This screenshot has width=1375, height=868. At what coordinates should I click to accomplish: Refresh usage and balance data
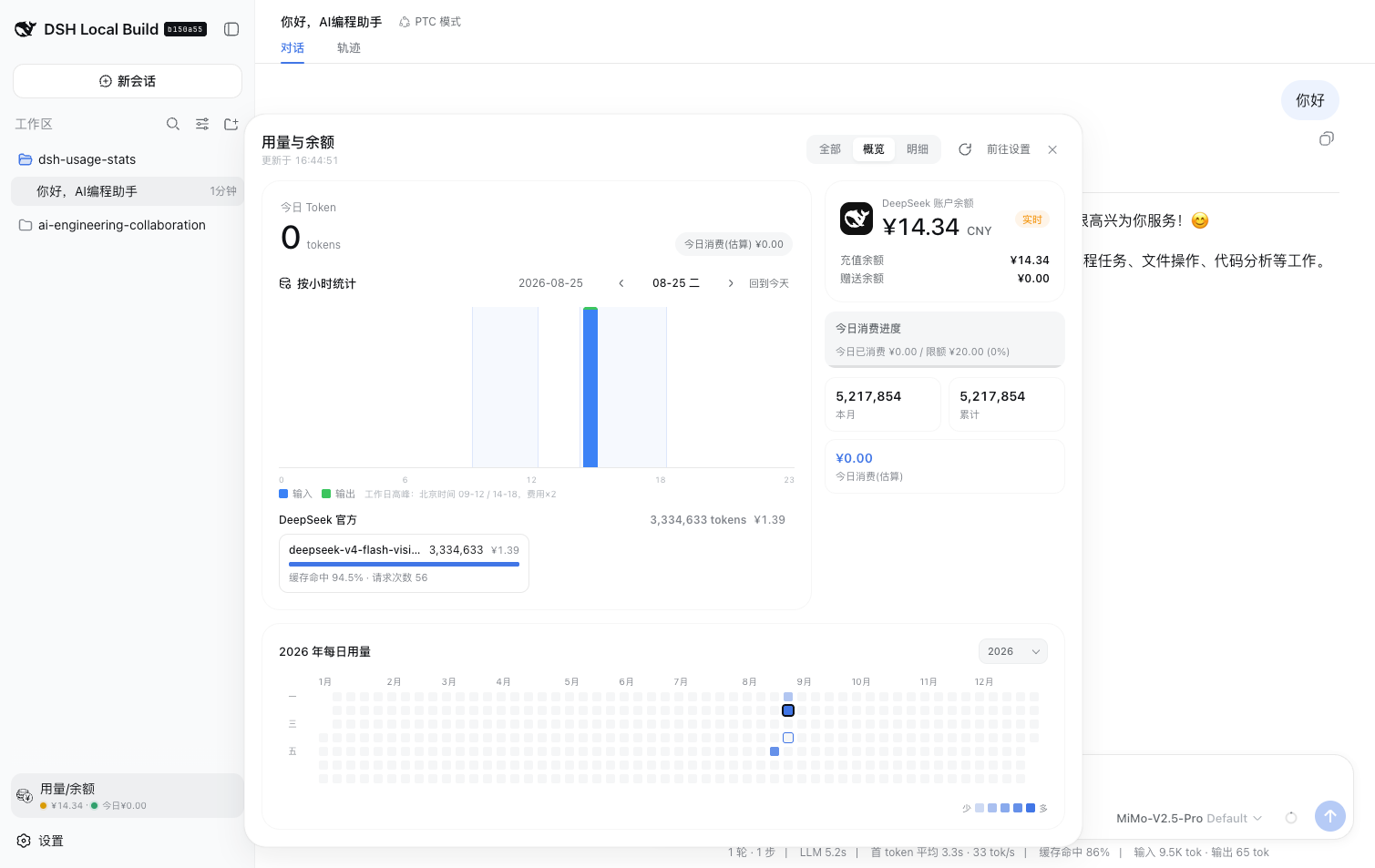pyautogui.click(x=965, y=149)
